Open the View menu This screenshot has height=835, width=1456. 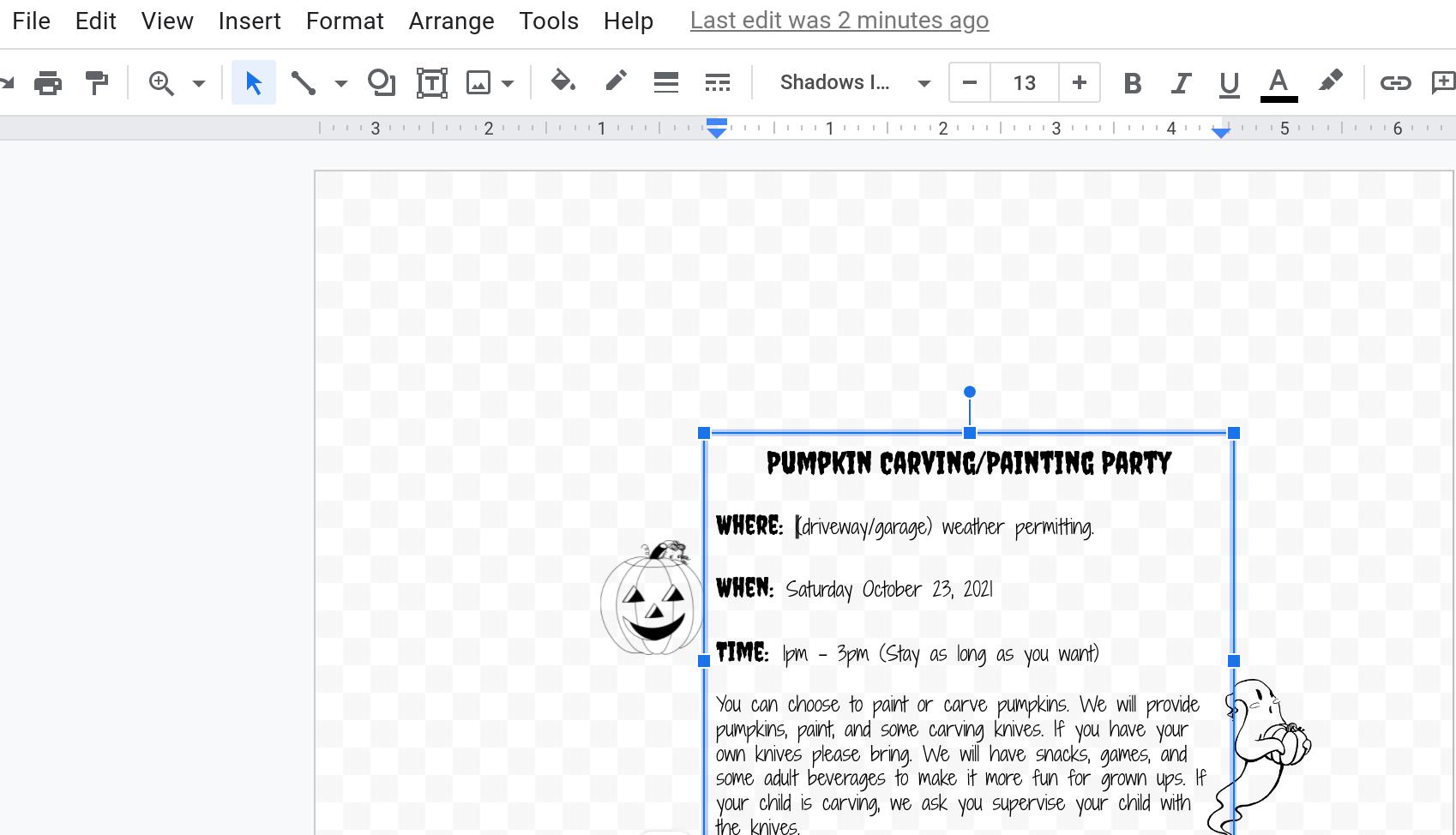(x=167, y=21)
